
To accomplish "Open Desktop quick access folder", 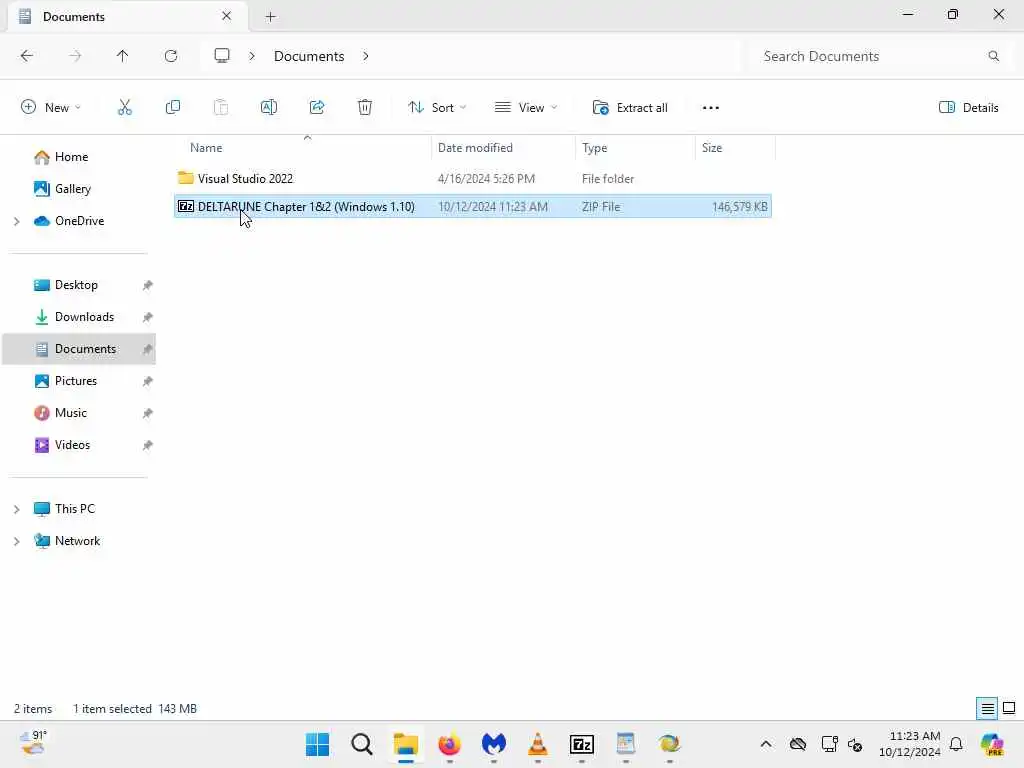I will tap(78, 285).
